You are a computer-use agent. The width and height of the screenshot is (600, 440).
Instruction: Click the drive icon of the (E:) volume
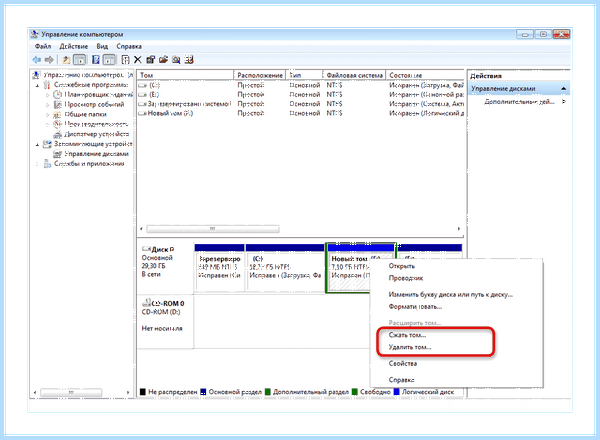142,95
